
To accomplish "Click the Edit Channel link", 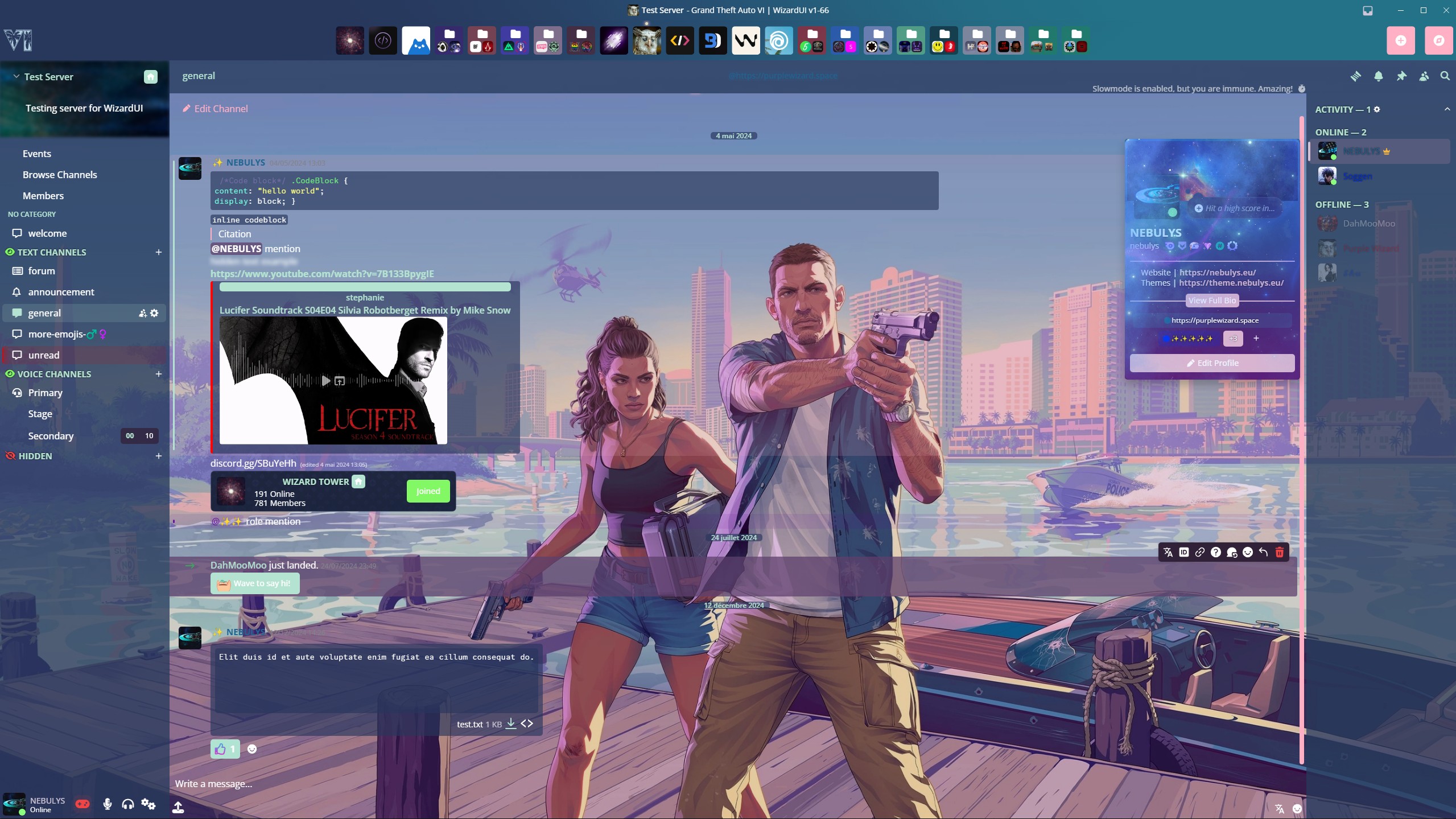I will click(215, 109).
